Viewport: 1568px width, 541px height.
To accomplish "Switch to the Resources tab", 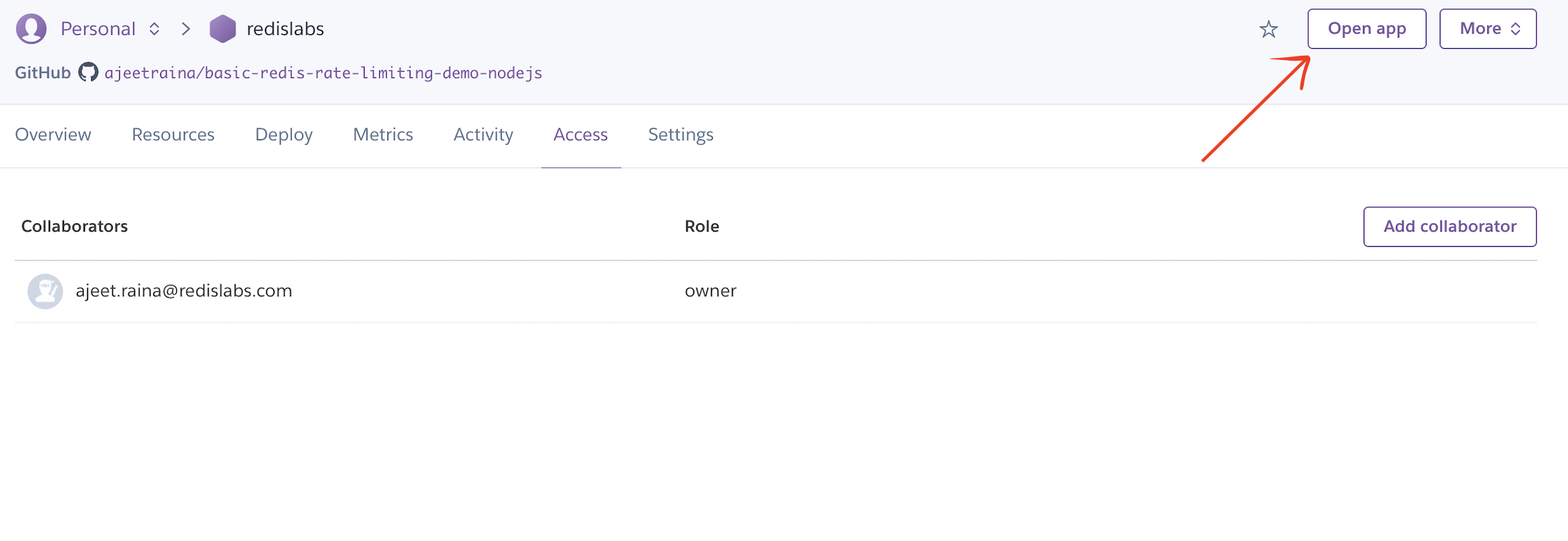I will [173, 135].
